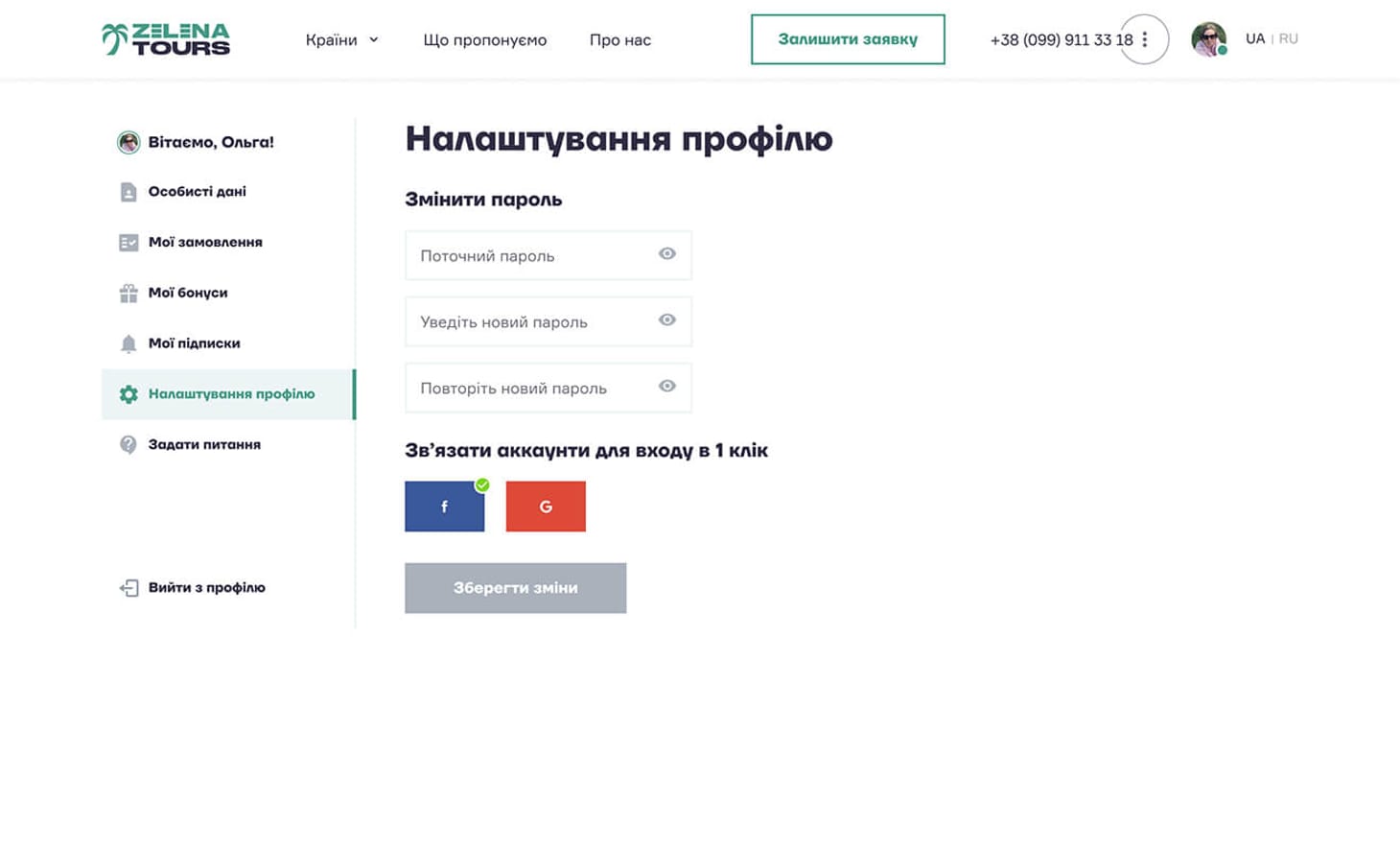Expand the Країни dropdown menu
The image size is (1400, 849).
(x=342, y=39)
